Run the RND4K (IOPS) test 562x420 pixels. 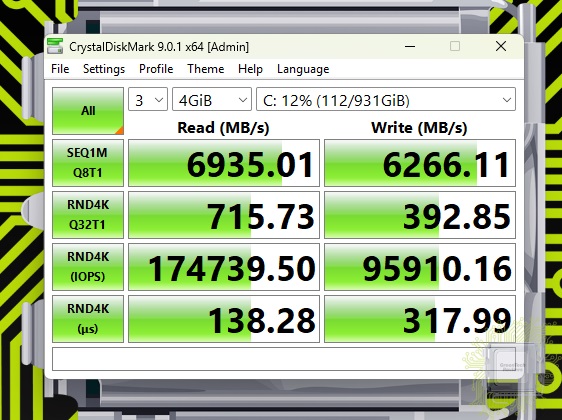(x=88, y=267)
